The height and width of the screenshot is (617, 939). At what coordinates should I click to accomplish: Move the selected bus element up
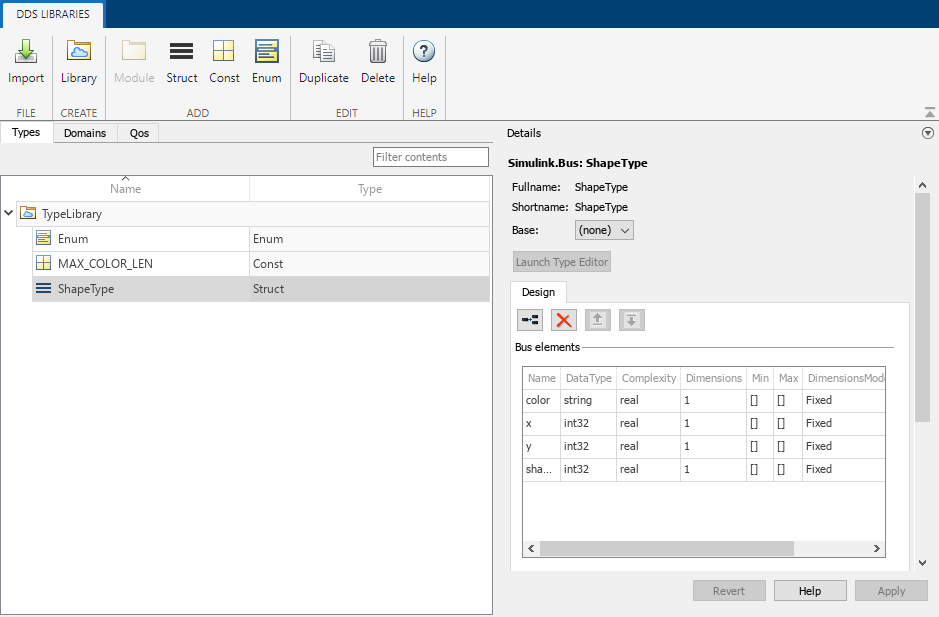pos(597,319)
